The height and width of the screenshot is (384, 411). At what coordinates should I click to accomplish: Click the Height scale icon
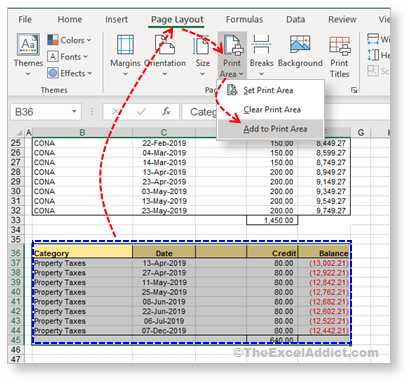373,55
